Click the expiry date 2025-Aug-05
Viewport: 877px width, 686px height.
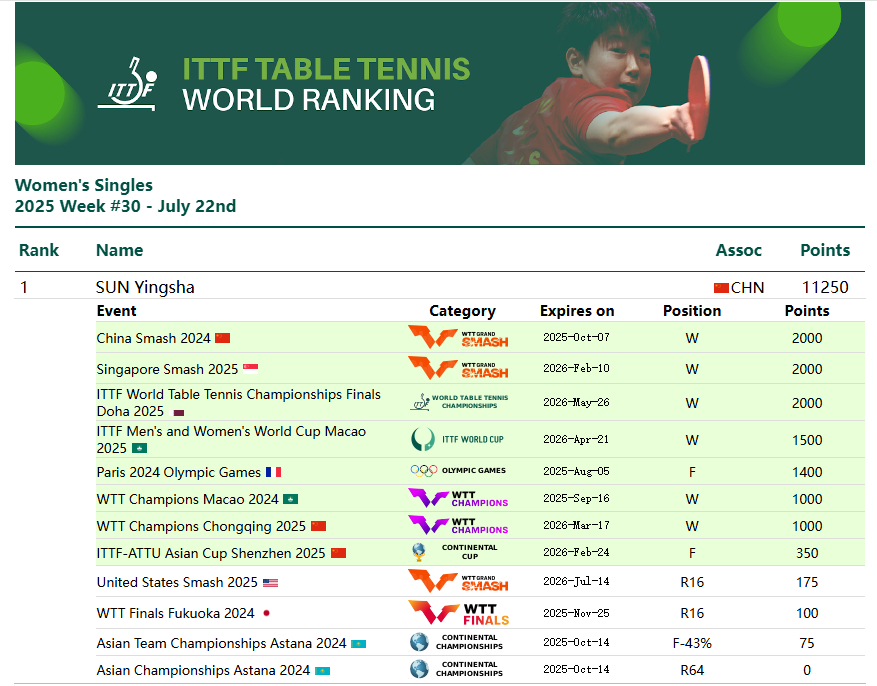click(x=576, y=471)
